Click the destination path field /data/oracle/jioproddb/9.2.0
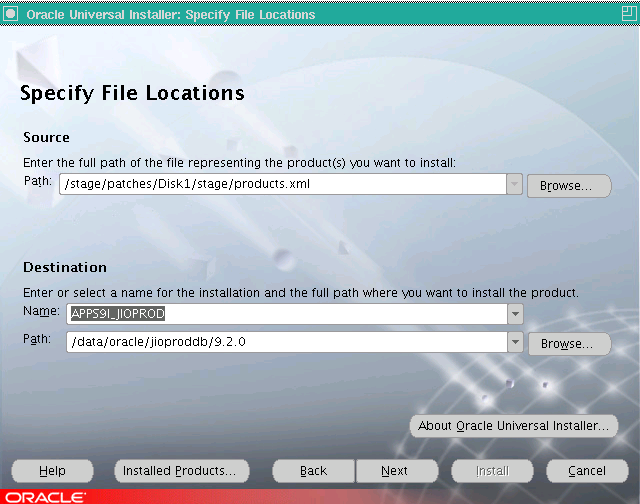The image size is (640, 504). [x=287, y=342]
